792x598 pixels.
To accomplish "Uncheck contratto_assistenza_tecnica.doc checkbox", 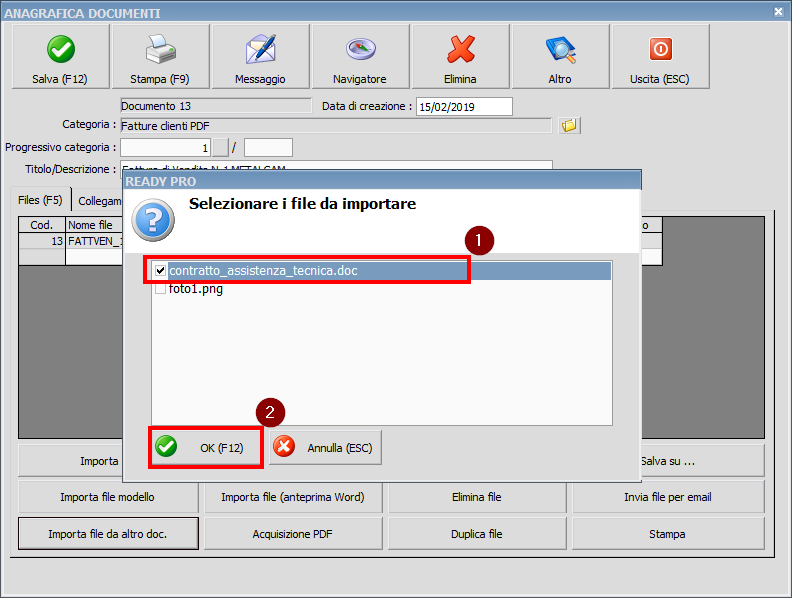I will [x=160, y=270].
